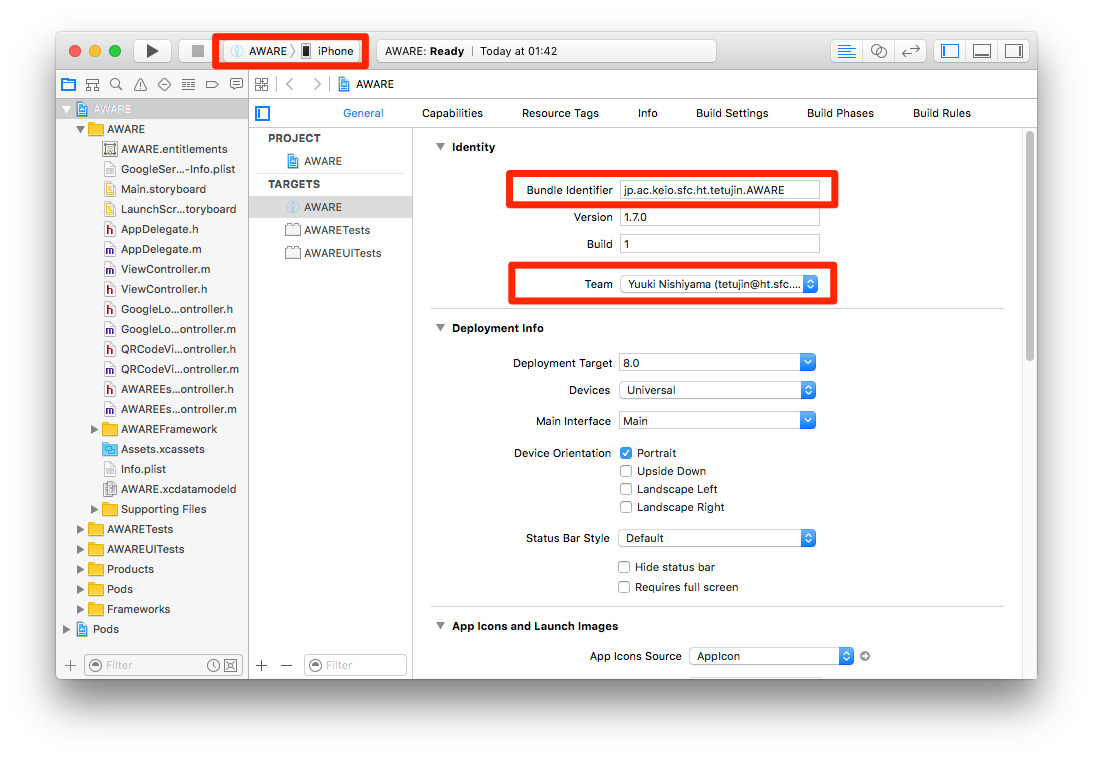Add a new target with plus
Viewport: 1093px width, 759px height.
(261, 666)
